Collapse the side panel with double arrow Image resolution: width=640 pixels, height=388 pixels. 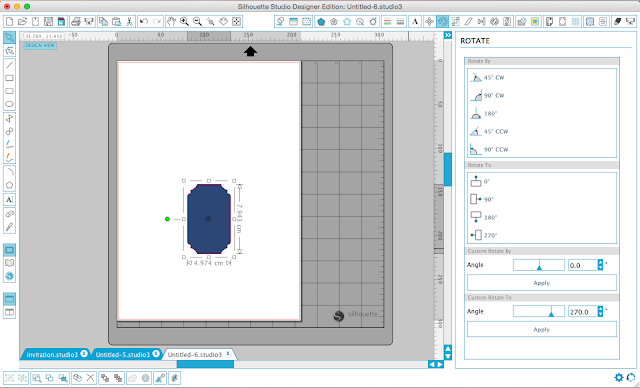click(x=448, y=35)
